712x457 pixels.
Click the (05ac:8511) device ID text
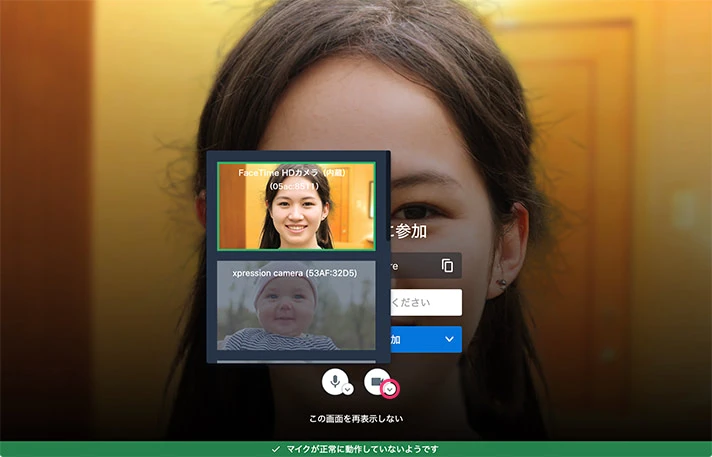(296, 186)
